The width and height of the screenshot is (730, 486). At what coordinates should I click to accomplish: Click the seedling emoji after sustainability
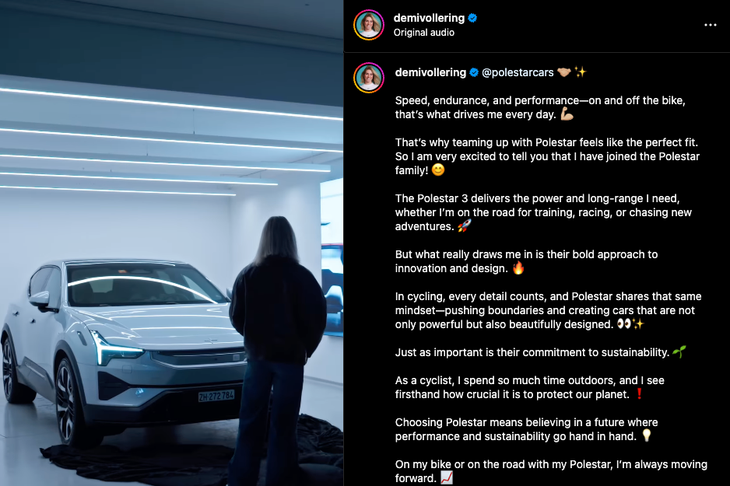pos(679,352)
